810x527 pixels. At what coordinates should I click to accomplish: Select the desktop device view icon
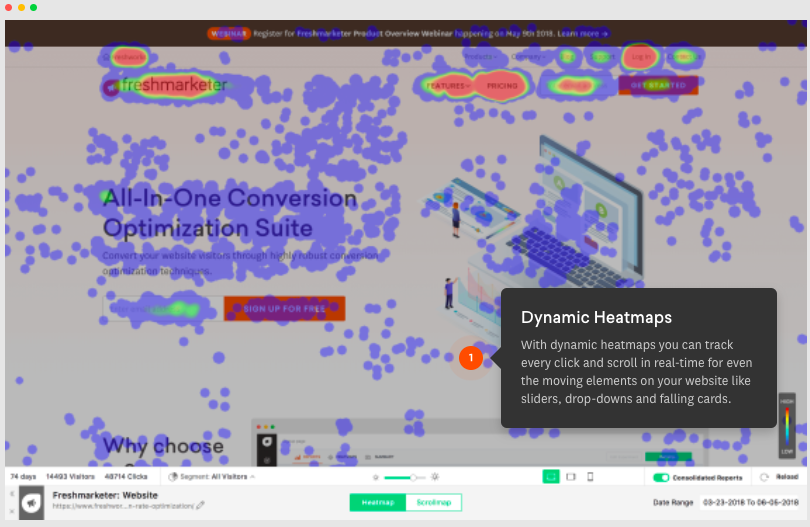click(x=551, y=476)
